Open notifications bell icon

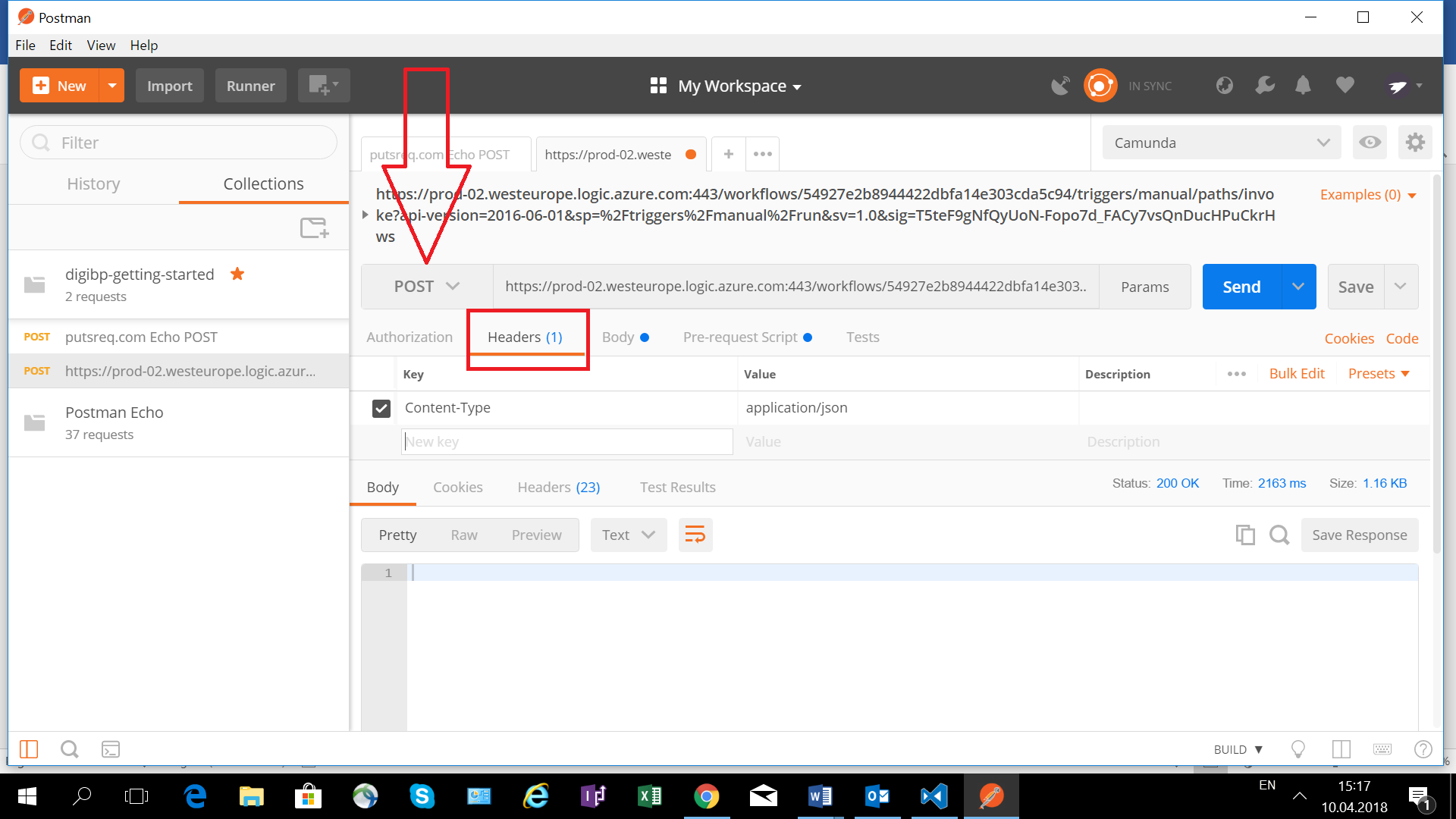tap(1303, 86)
